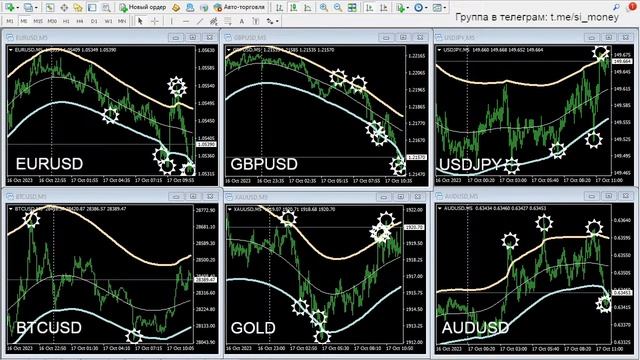The height and width of the screenshot is (360, 640).
Task: Open search via the magnifier icon
Action: (616, 7)
